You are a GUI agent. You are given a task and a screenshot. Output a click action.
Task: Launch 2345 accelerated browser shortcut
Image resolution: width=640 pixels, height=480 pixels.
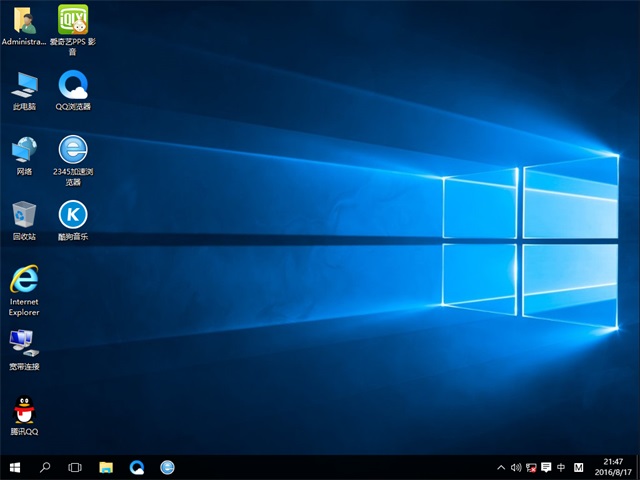73,150
